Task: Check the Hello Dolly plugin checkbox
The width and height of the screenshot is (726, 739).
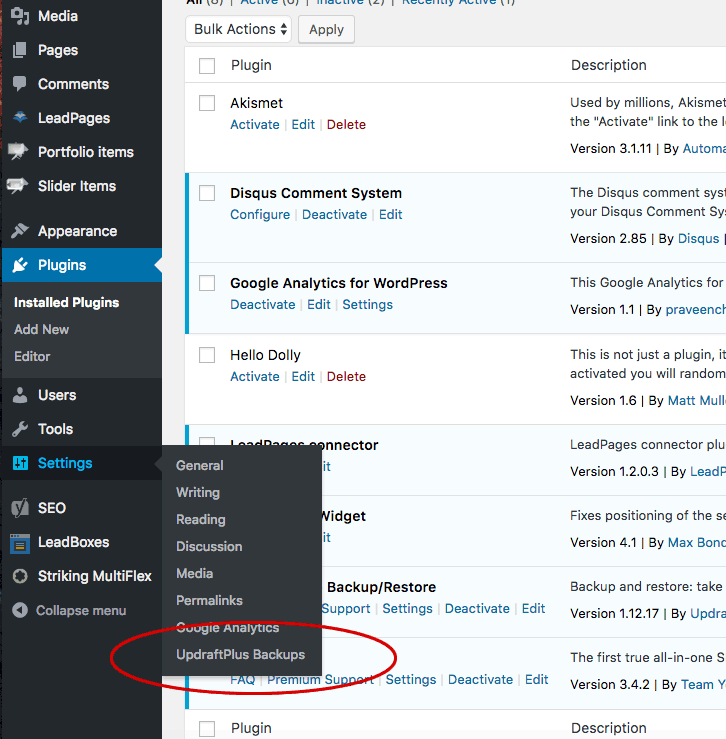Action: (207, 355)
